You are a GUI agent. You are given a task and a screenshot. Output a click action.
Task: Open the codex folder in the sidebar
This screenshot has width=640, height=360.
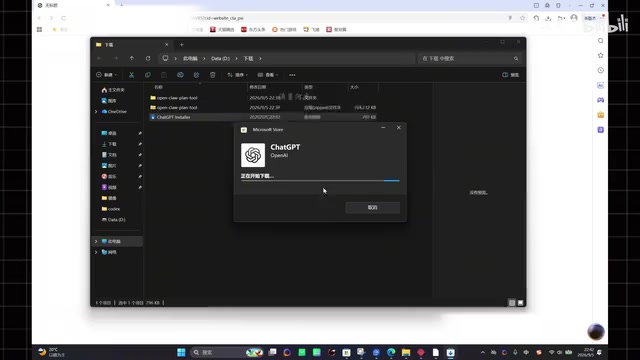coord(111,209)
